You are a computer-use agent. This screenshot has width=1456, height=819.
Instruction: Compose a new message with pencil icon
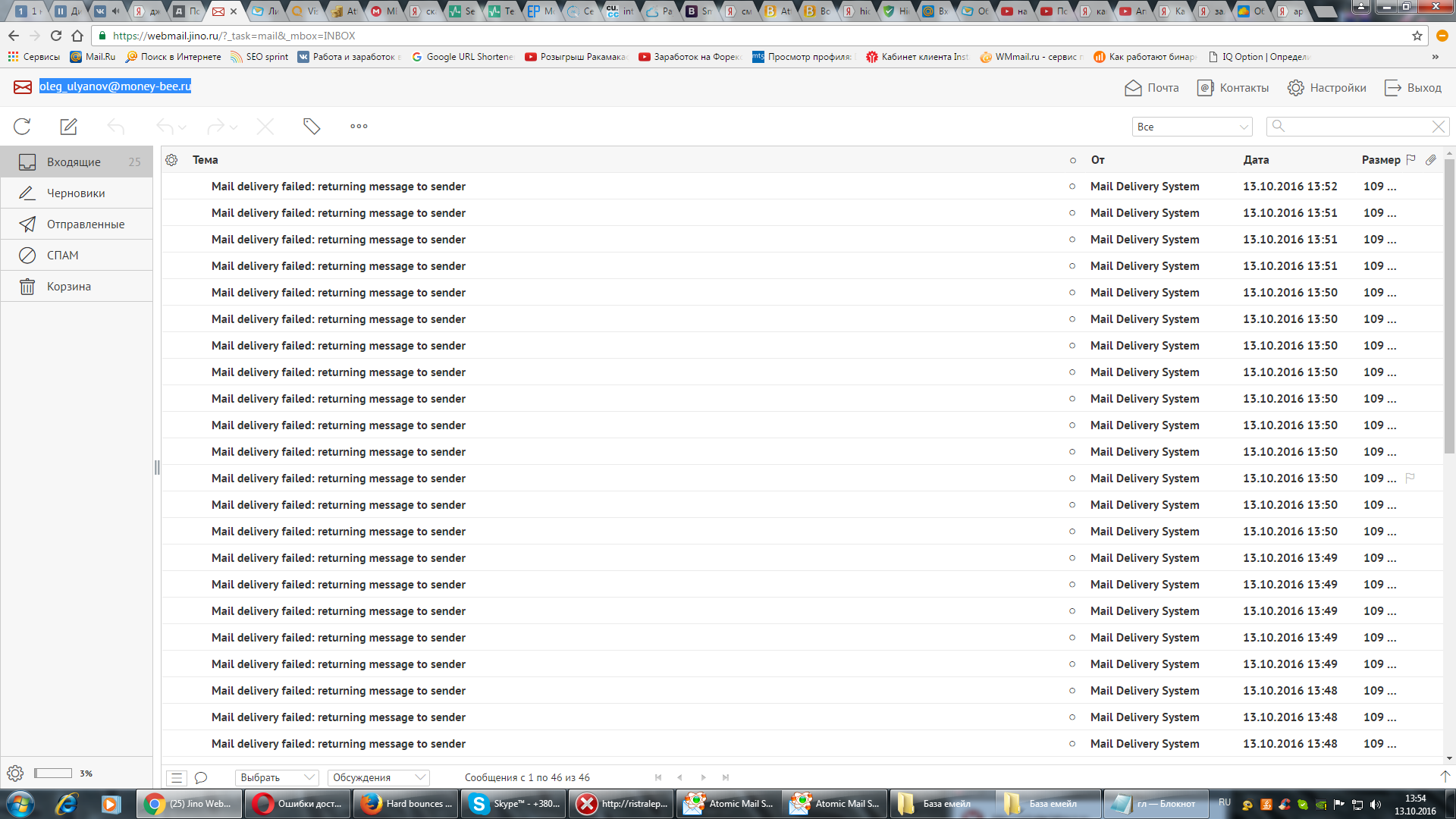click(68, 127)
